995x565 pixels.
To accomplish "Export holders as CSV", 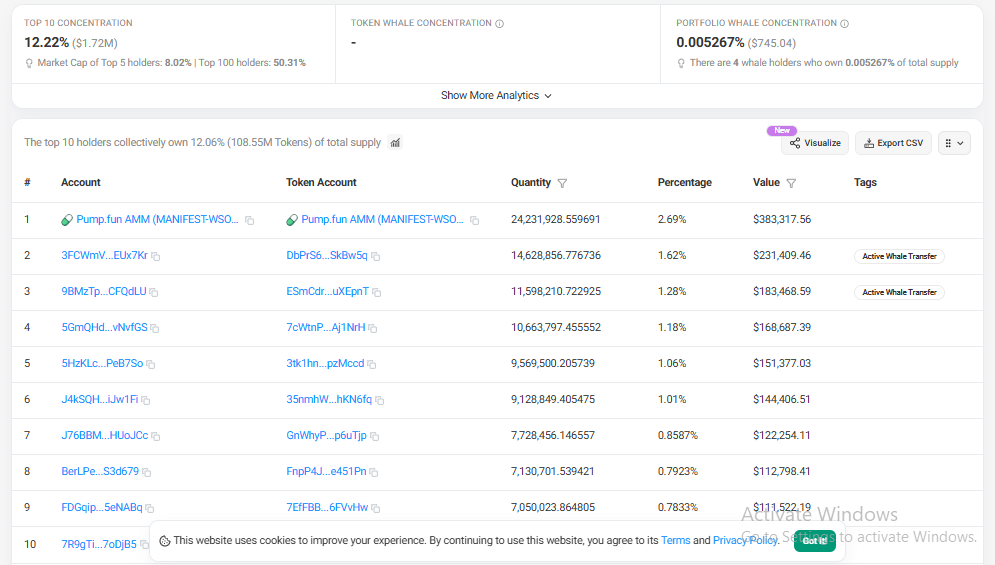I will (x=893, y=143).
